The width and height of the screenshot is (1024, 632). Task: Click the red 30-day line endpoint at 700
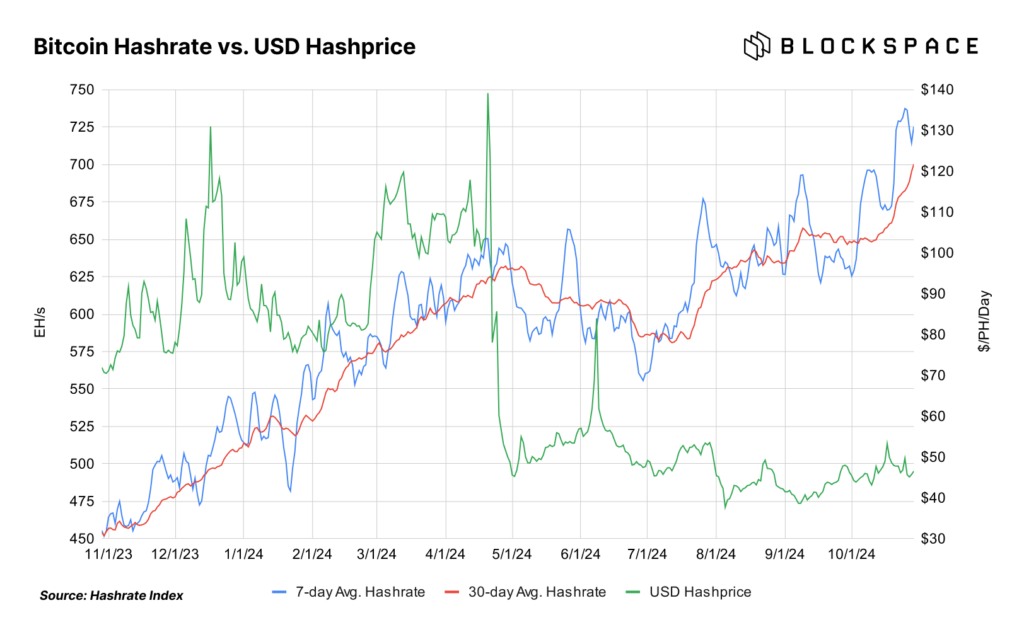pos(913,165)
